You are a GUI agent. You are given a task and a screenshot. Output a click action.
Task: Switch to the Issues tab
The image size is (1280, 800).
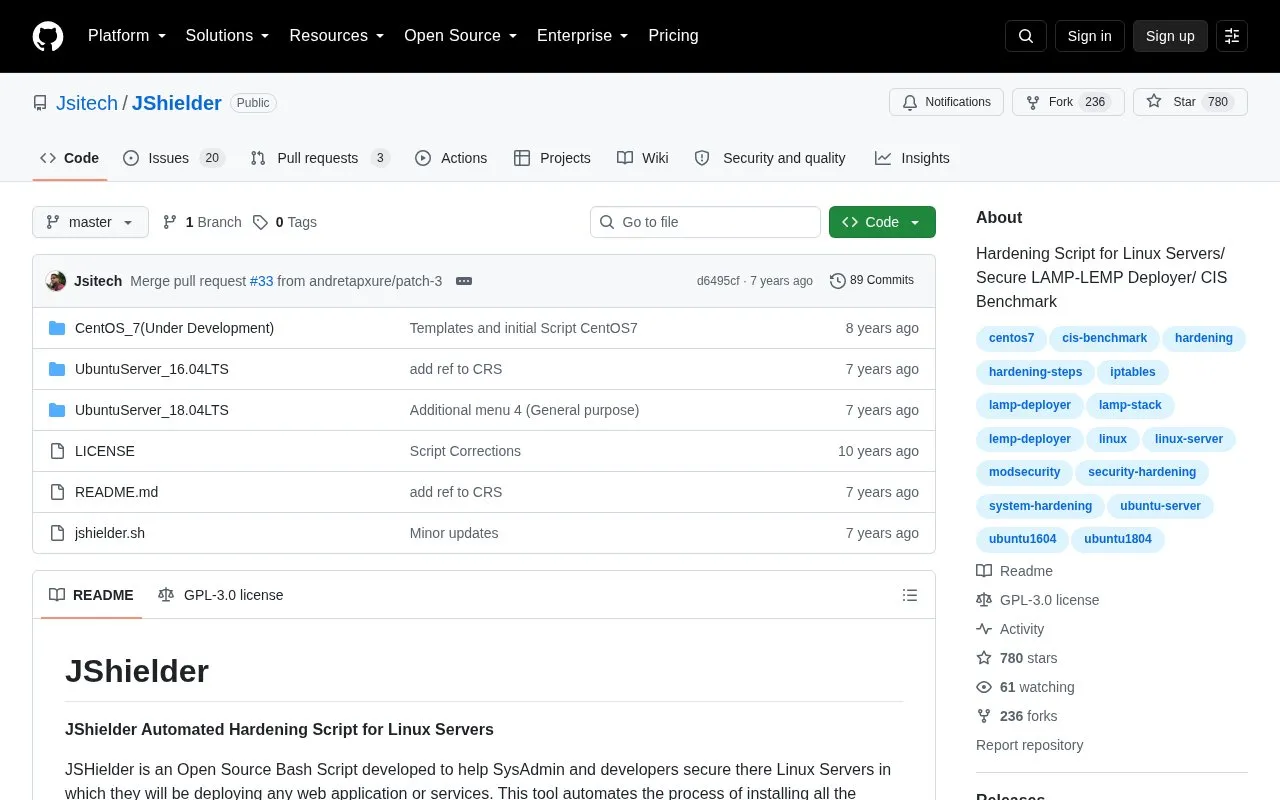pos(174,158)
